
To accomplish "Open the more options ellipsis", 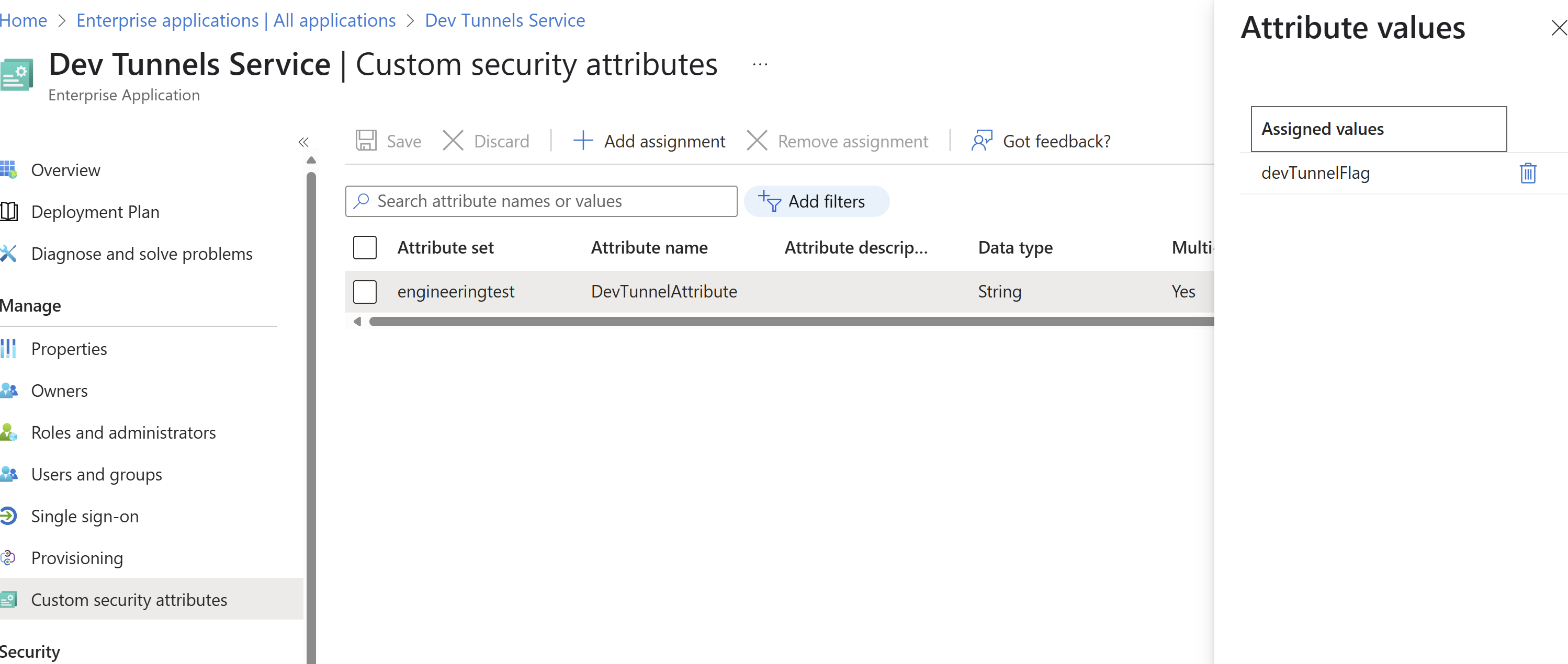I will 760,64.
